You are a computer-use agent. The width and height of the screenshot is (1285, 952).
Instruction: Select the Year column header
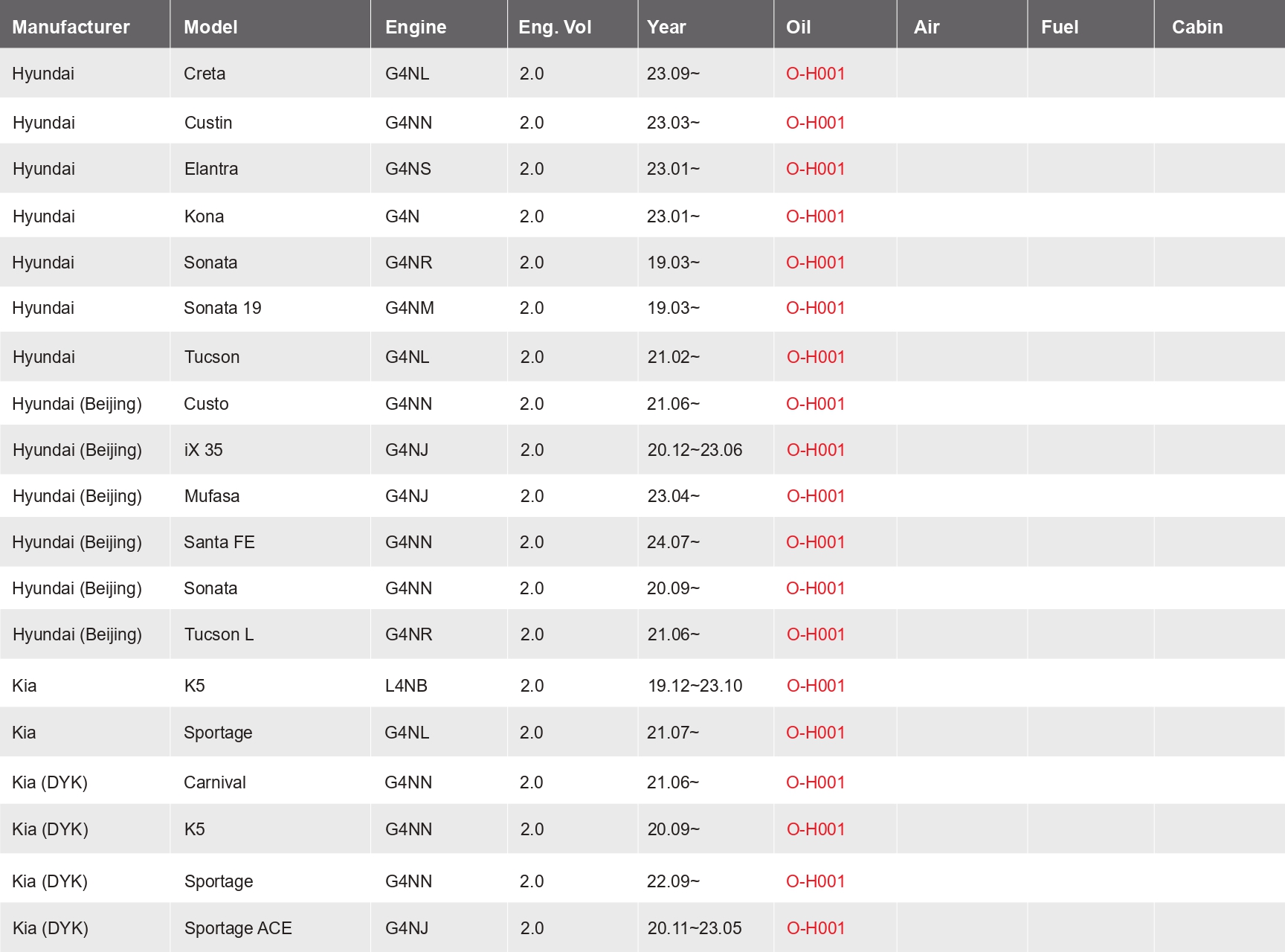(x=666, y=27)
